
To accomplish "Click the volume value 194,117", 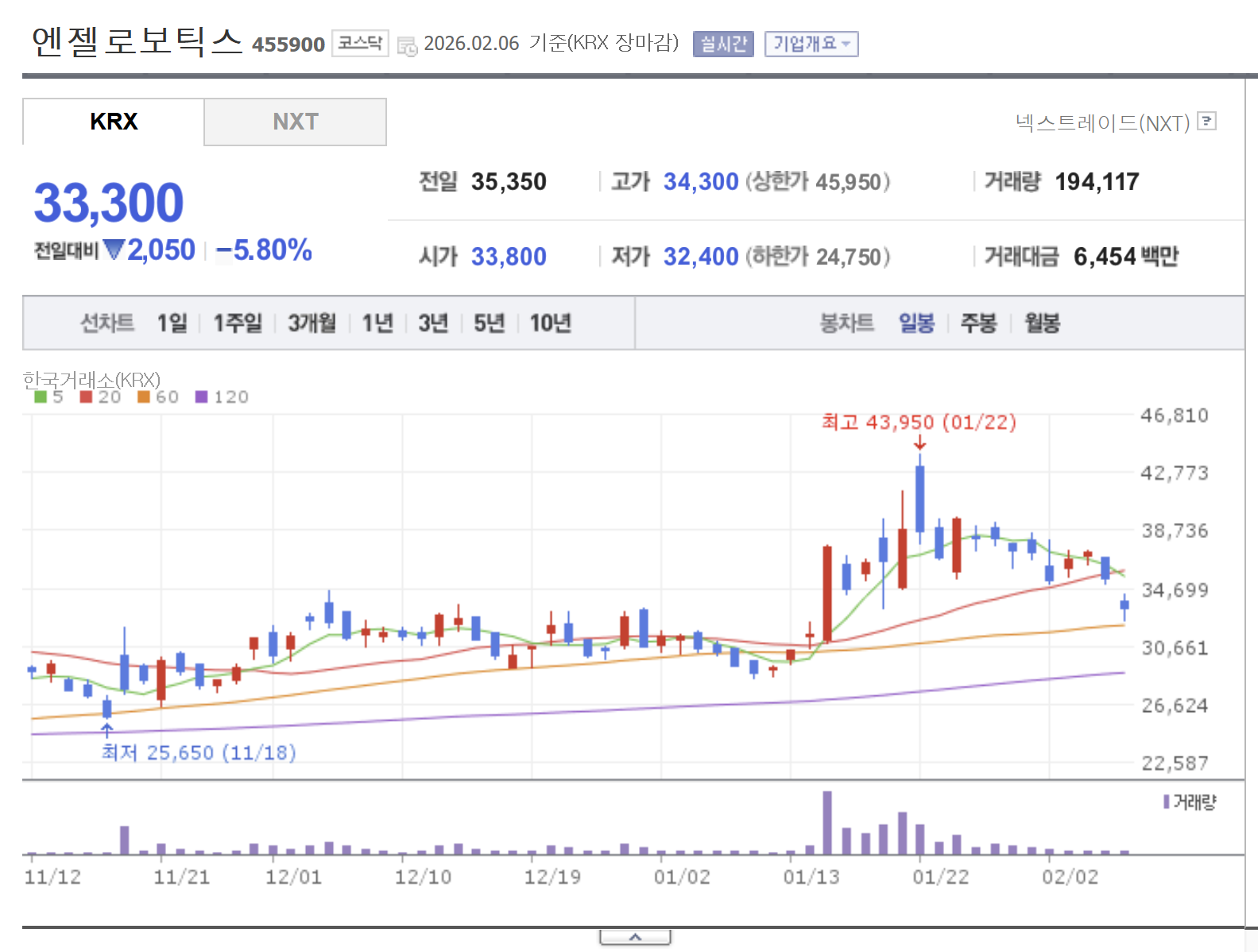I will 1097,182.
